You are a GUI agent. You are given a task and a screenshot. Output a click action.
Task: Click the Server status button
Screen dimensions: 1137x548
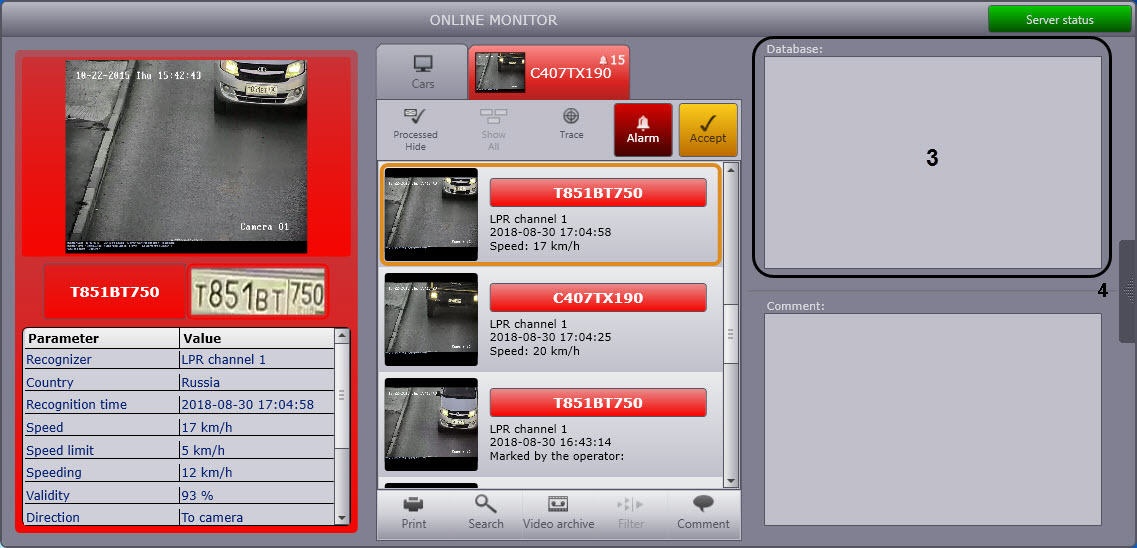point(1059,20)
